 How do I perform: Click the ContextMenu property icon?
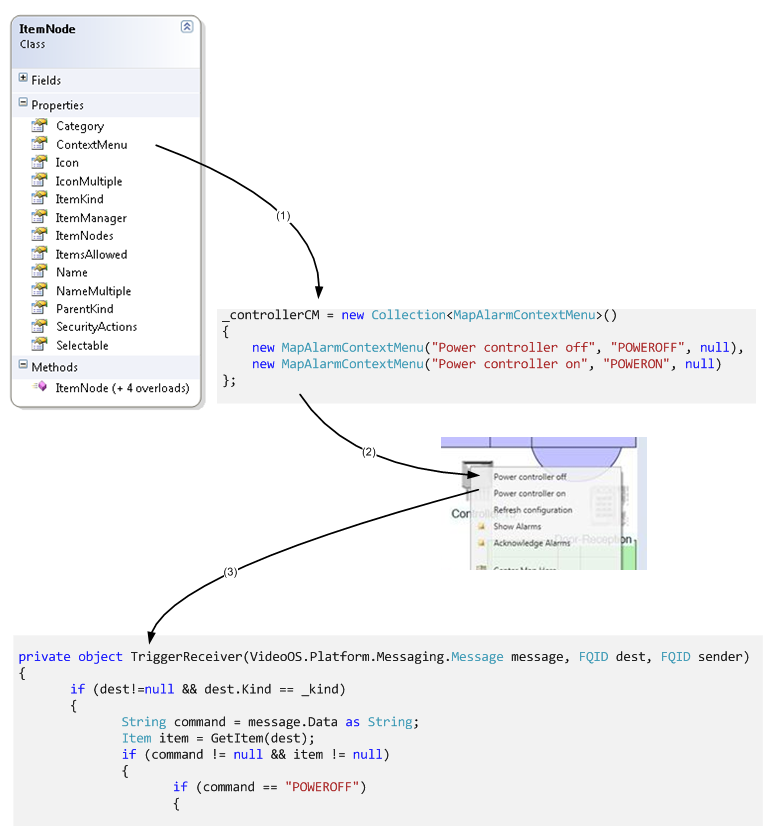[39, 144]
